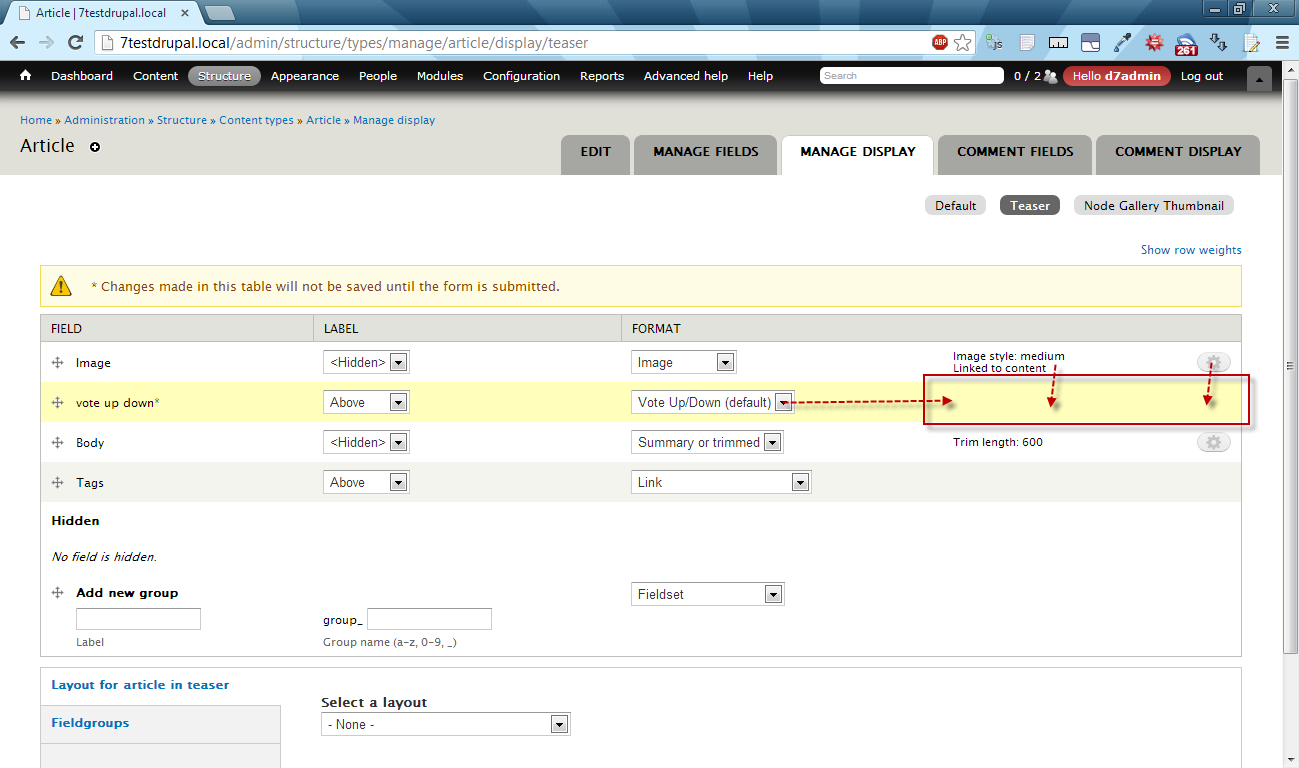
Task: Grab the drag handle for Tags row
Action: tap(58, 482)
